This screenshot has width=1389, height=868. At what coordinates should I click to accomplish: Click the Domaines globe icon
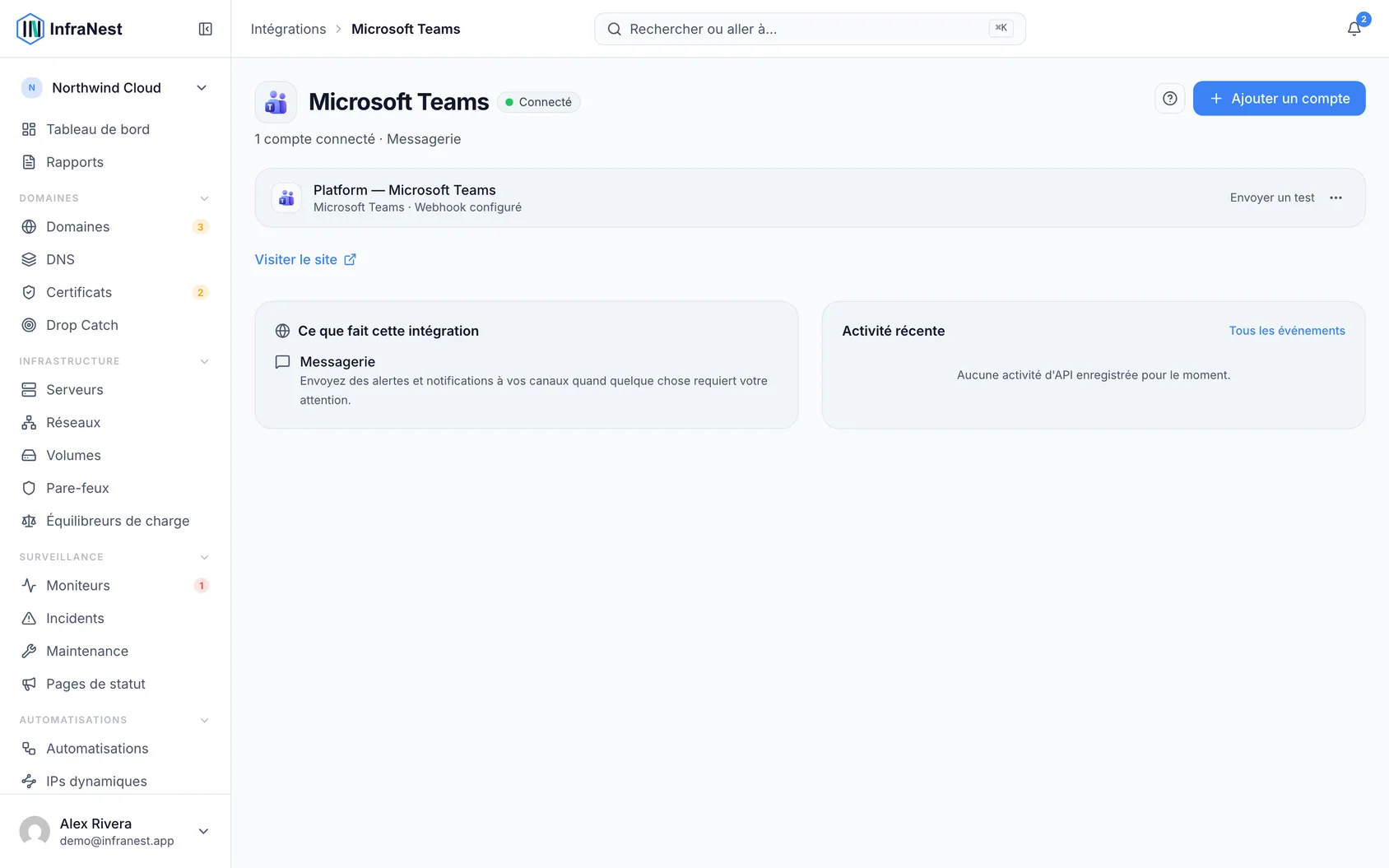coord(29,226)
